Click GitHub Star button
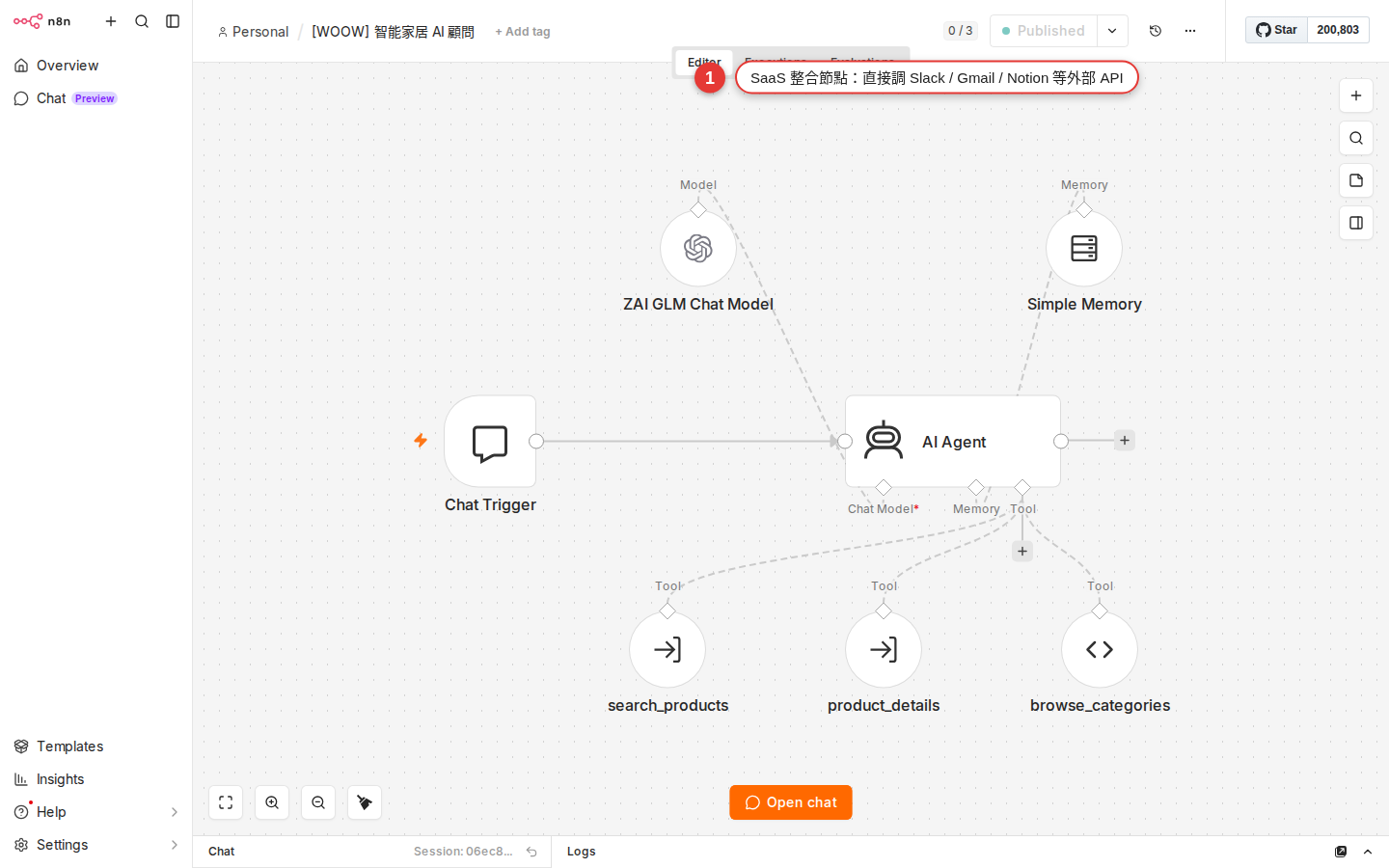 pyautogui.click(x=1276, y=30)
